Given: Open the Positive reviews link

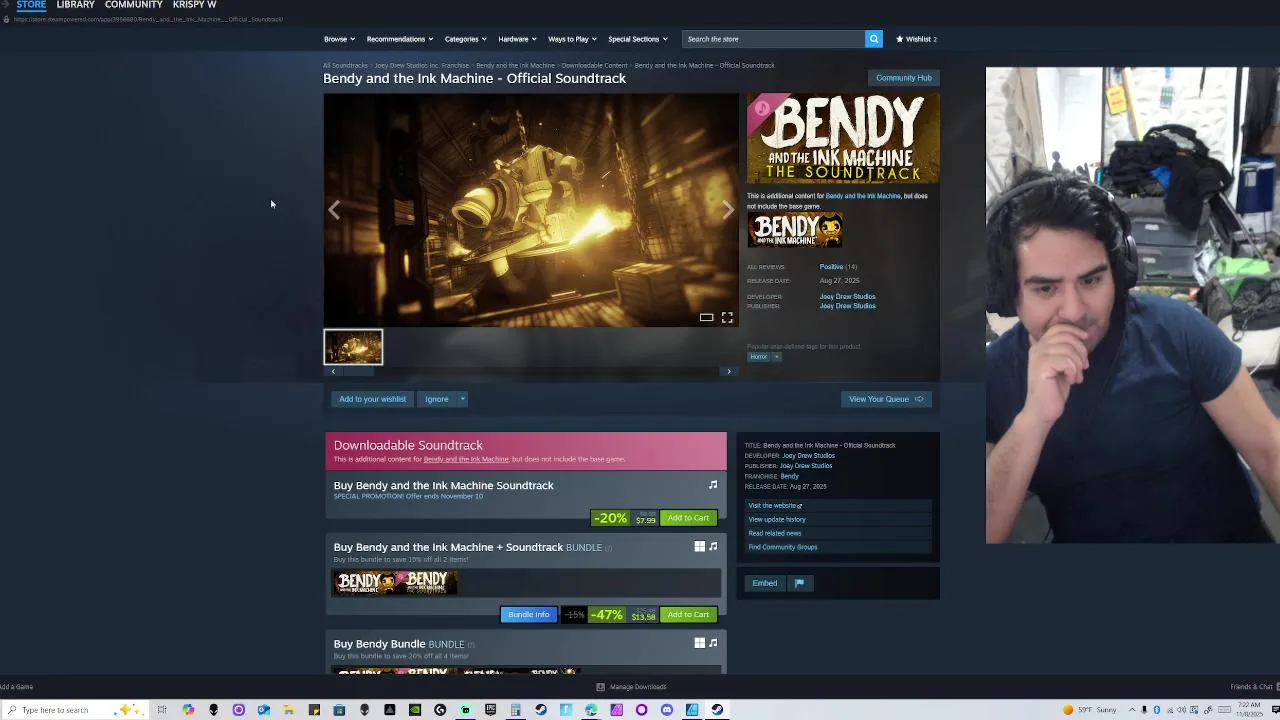Looking at the screenshot, I should point(831,267).
